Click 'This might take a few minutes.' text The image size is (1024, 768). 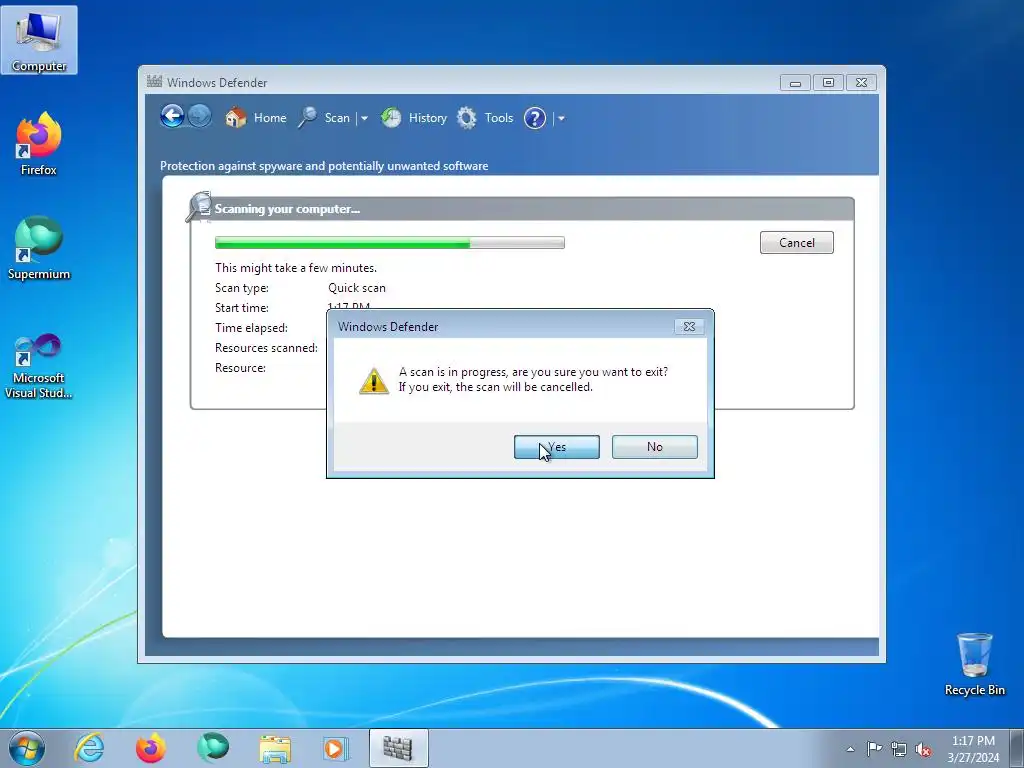296,268
